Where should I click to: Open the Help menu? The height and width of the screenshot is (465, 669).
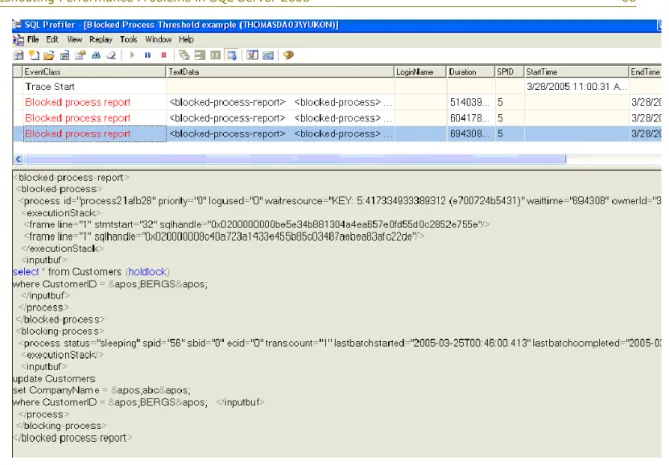[x=186, y=40]
